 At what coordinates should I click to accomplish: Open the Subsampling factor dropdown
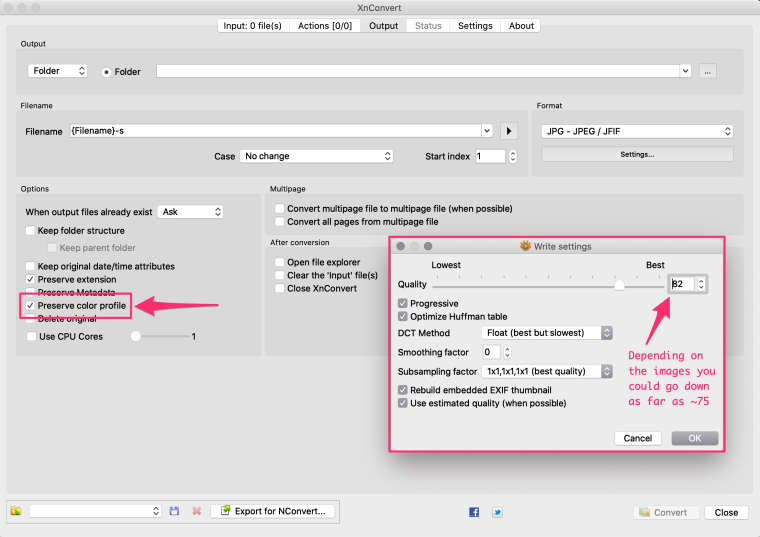coord(549,371)
